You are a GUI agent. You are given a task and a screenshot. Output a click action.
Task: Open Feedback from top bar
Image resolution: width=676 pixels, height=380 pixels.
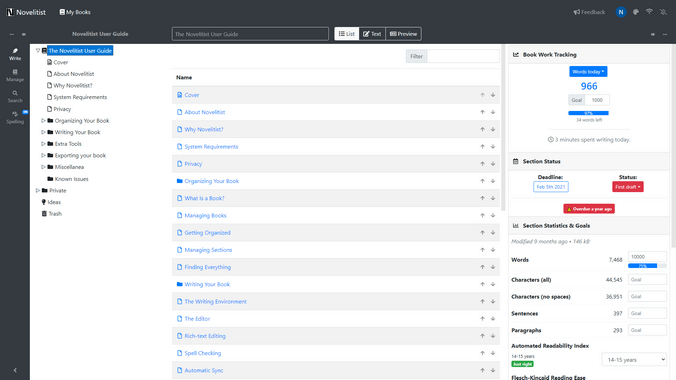pos(589,12)
